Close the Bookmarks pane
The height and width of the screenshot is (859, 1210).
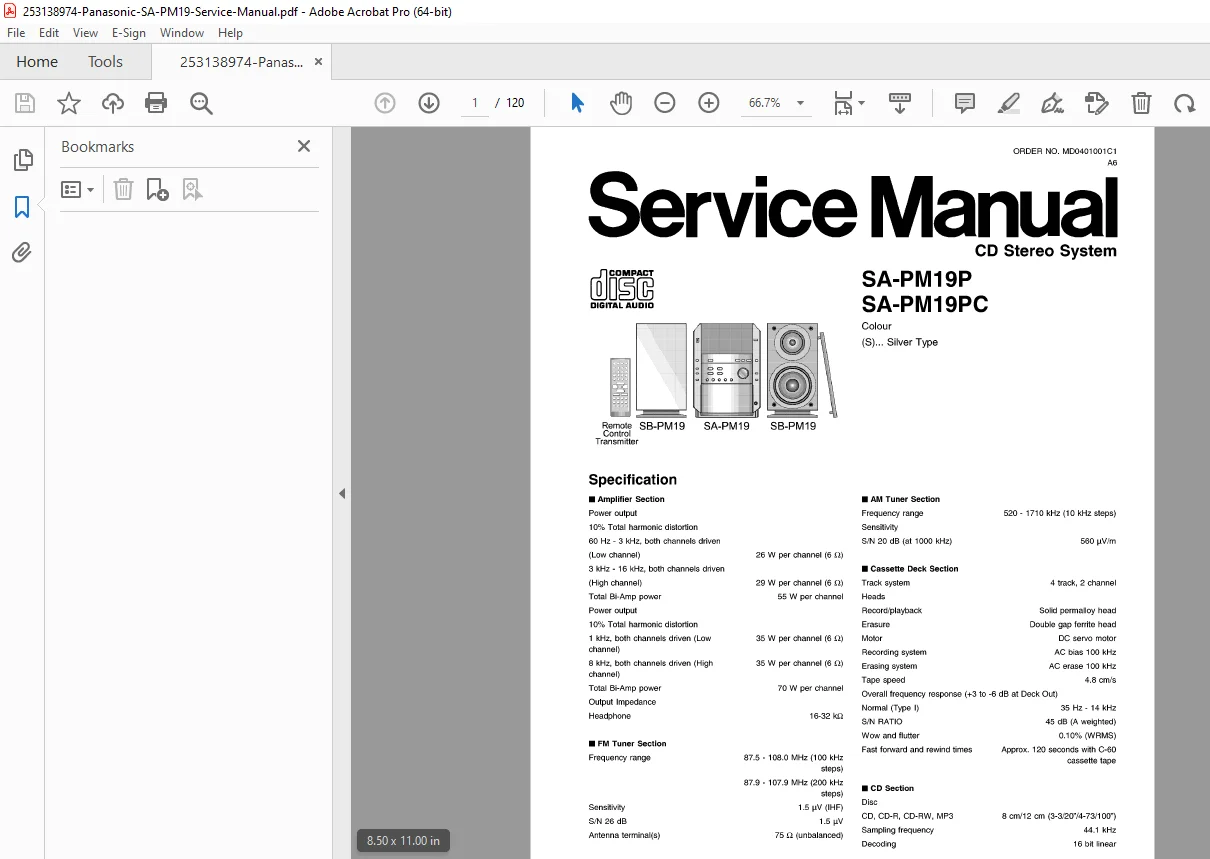click(x=304, y=146)
